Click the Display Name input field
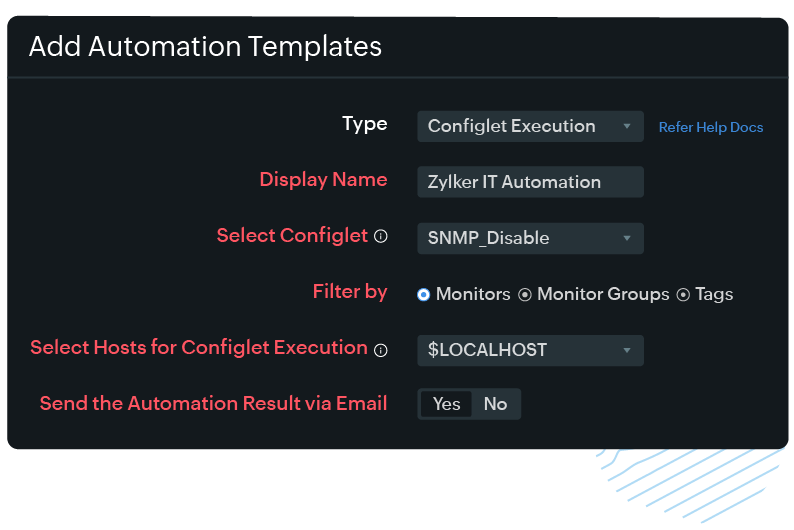This screenshot has width=794, height=530. 530,182
